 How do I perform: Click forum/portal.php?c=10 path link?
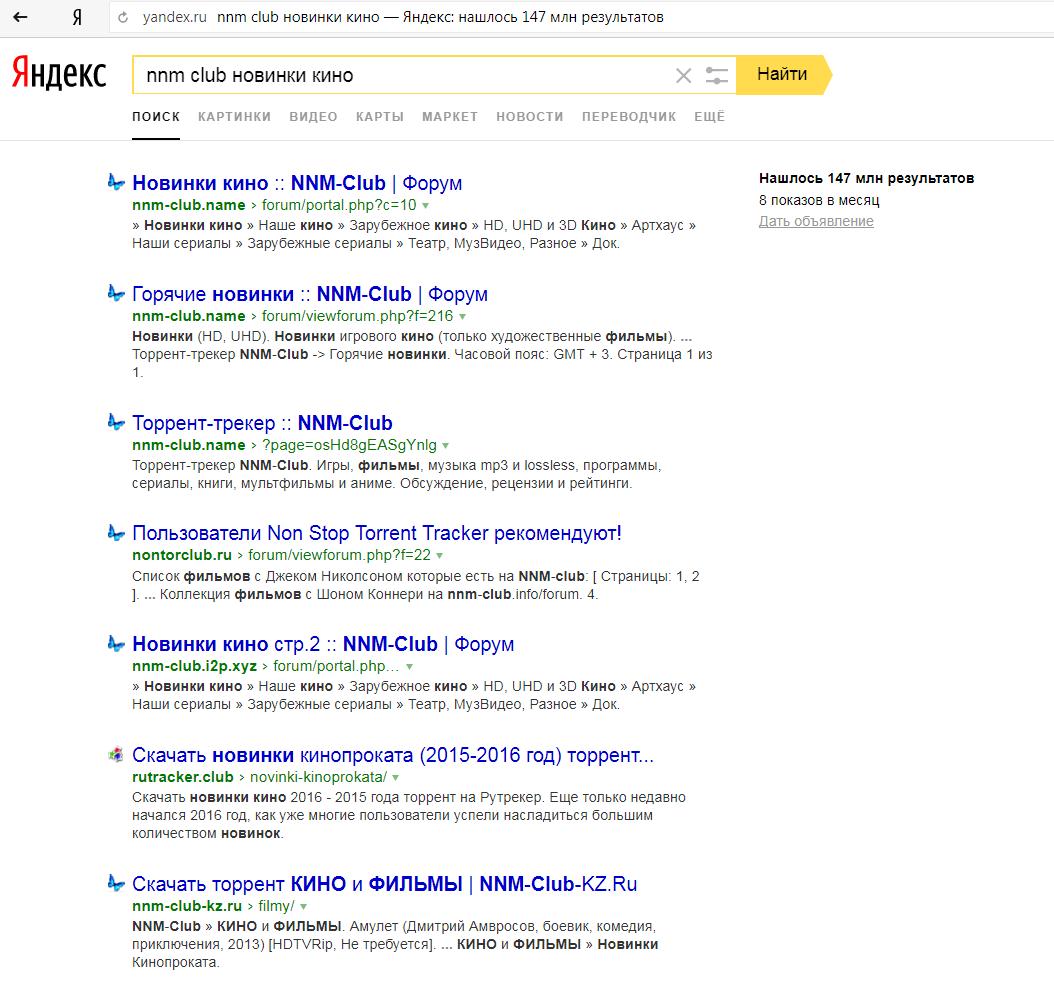click(339, 205)
